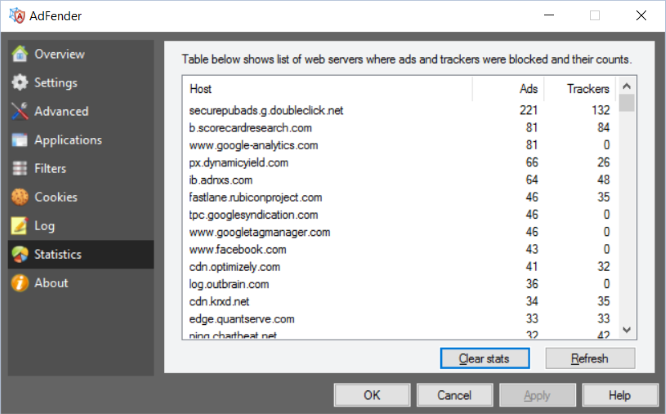Screen dimensions: 666x414
Task: Select the edge.quantserve.com row
Action: [x=399, y=319]
